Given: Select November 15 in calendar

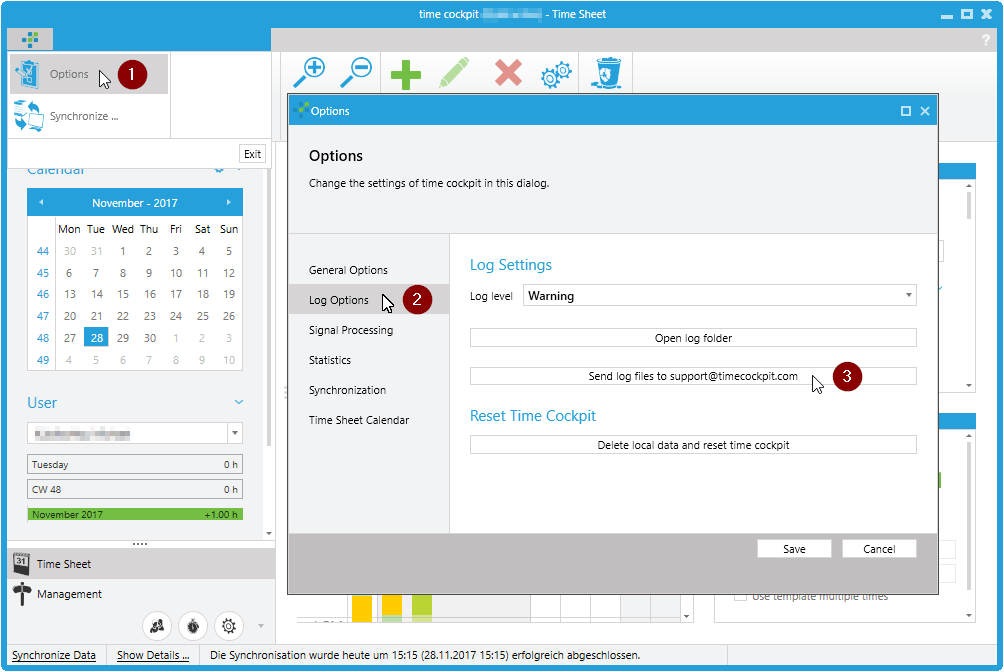Looking at the screenshot, I should pos(123,294).
